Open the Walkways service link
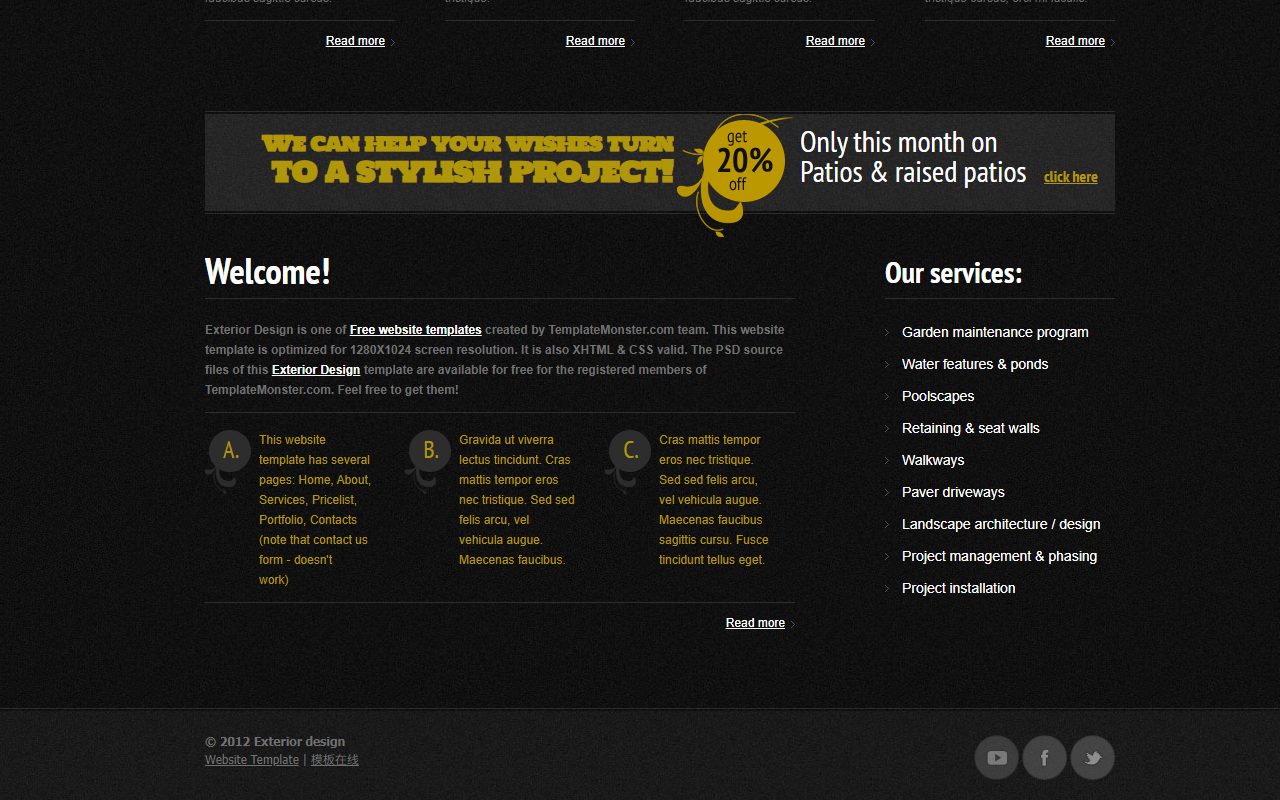1280x800 pixels. tap(933, 460)
